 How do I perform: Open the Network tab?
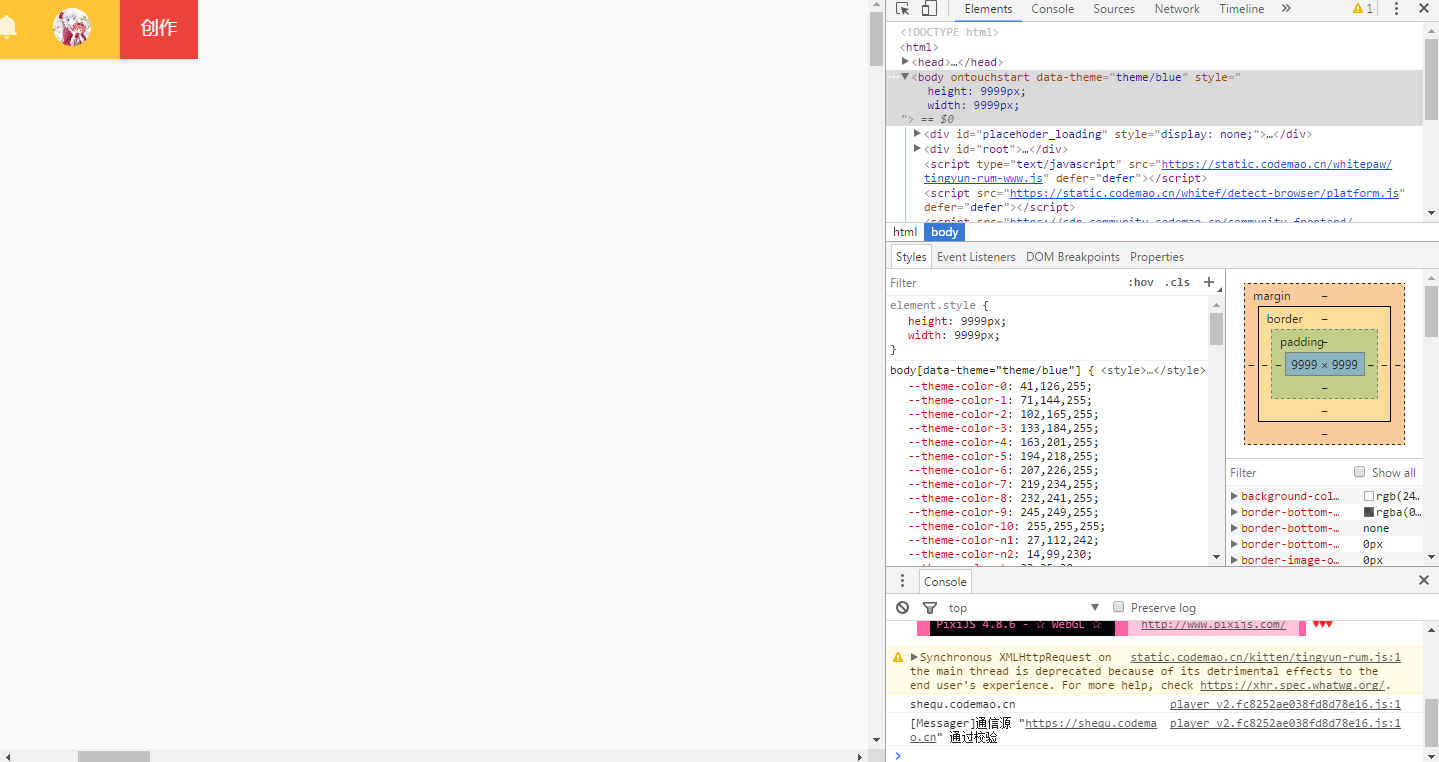click(x=1177, y=9)
